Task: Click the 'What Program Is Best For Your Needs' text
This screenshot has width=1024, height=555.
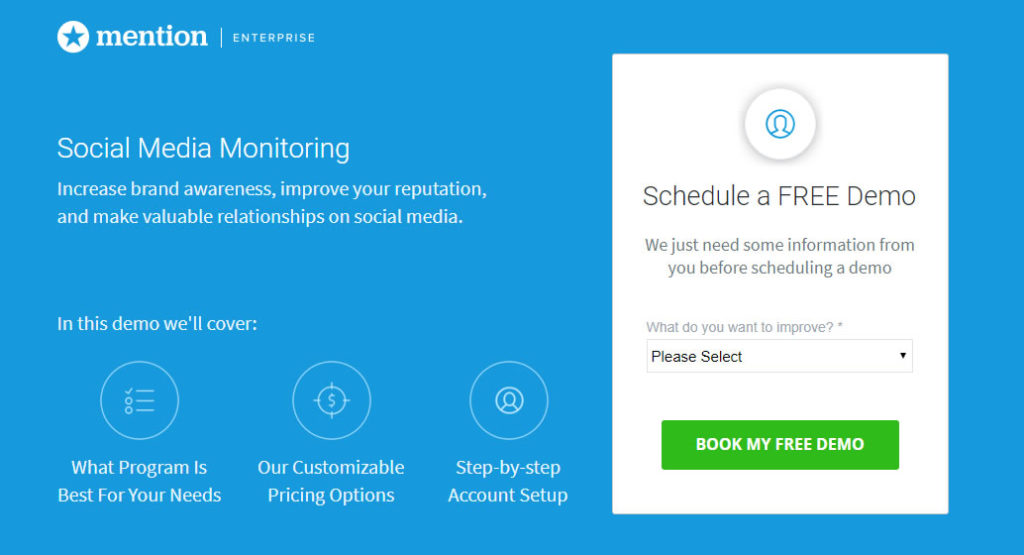Action: coord(139,481)
